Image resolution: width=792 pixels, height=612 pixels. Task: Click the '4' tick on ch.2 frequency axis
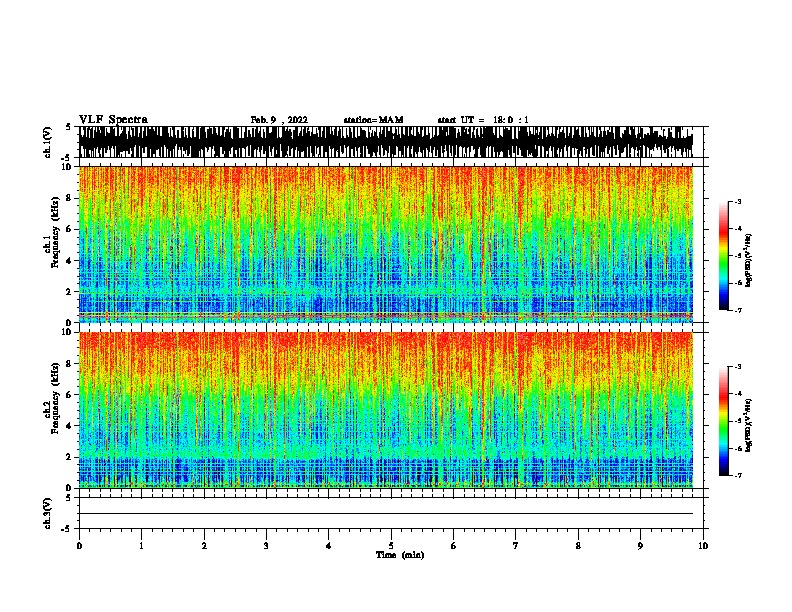[x=69, y=426]
